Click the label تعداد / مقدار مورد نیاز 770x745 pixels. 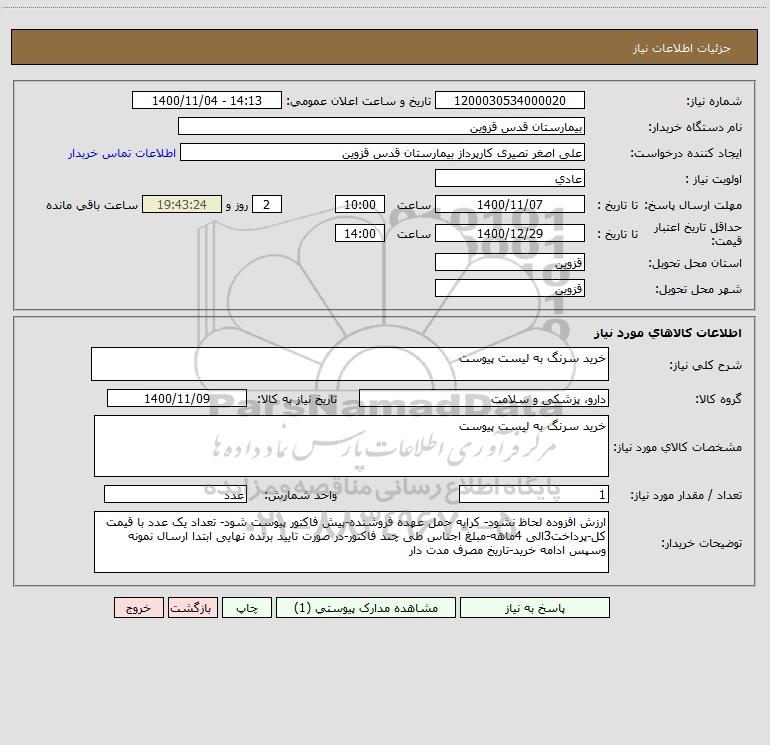click(686, 495)
